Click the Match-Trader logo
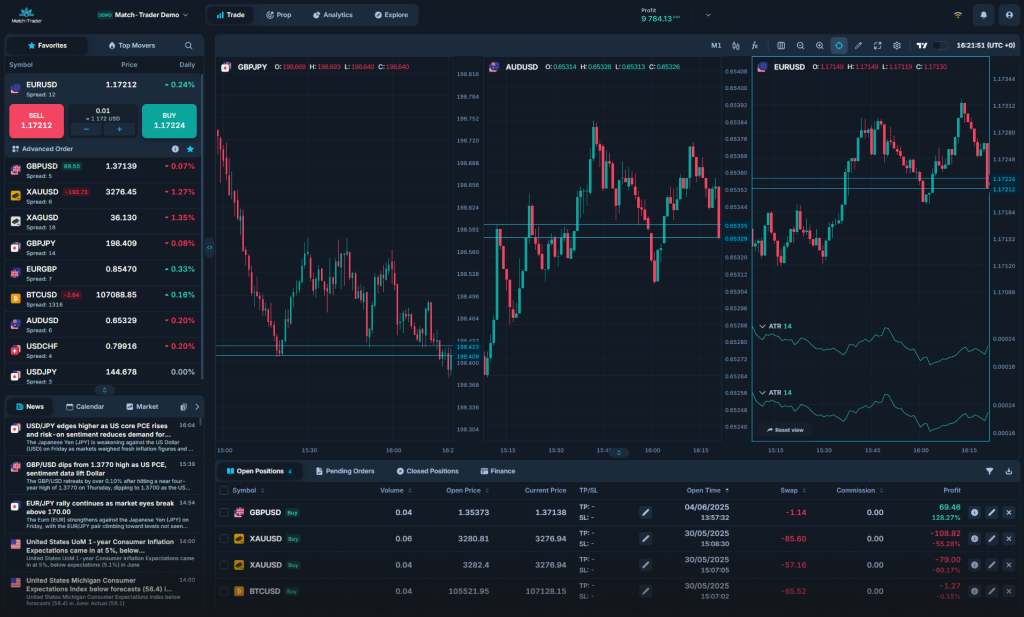This screenshot has width=1024, height=617. tap(26, 15)
